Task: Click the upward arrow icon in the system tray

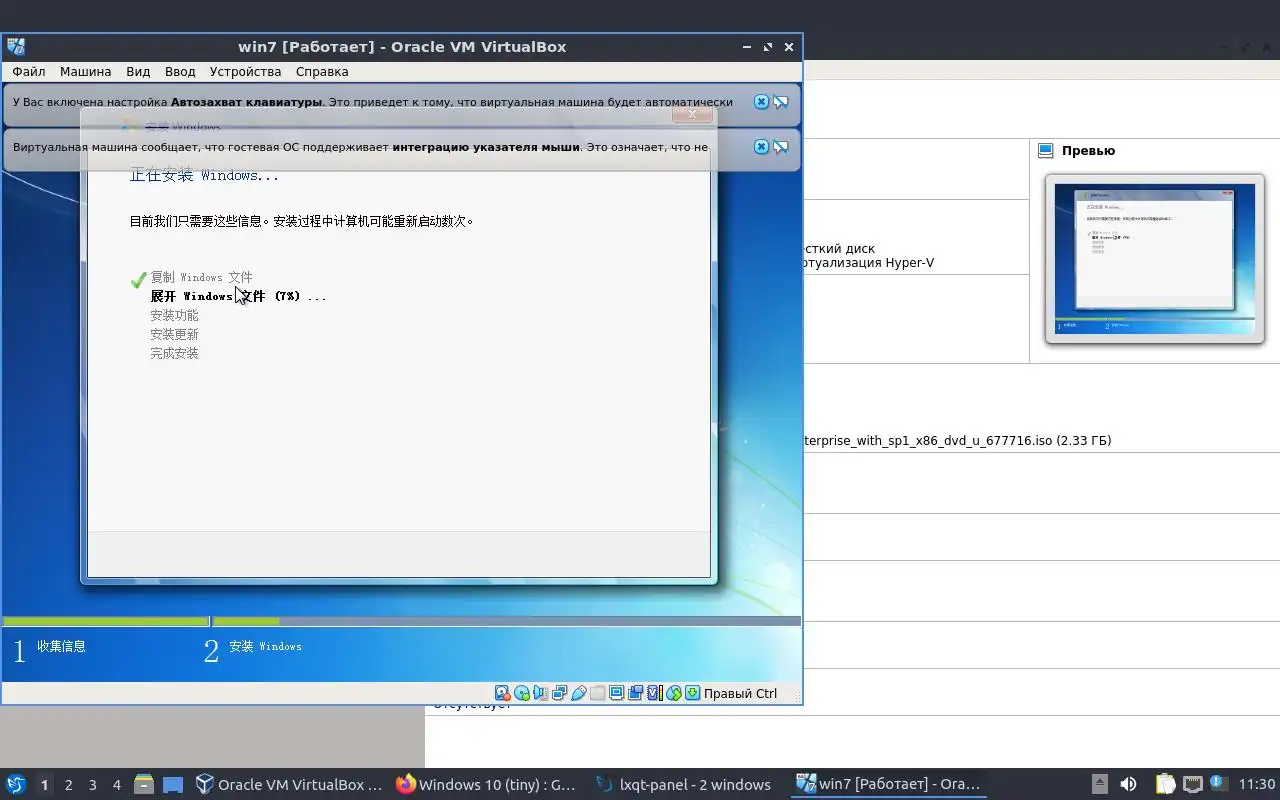Action: point(1100,785)
